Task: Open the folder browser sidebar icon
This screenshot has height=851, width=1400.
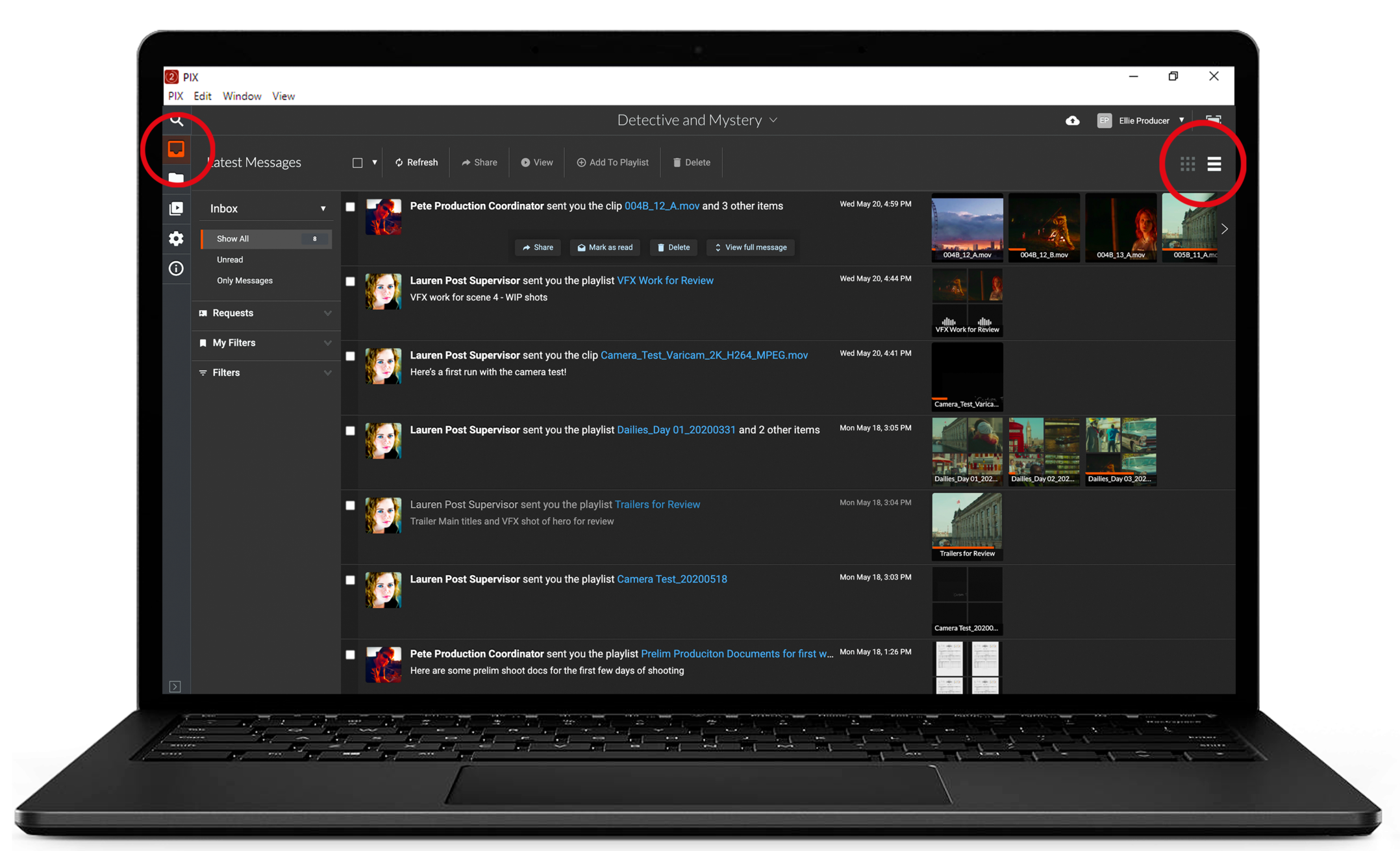Action: [176, 178]
